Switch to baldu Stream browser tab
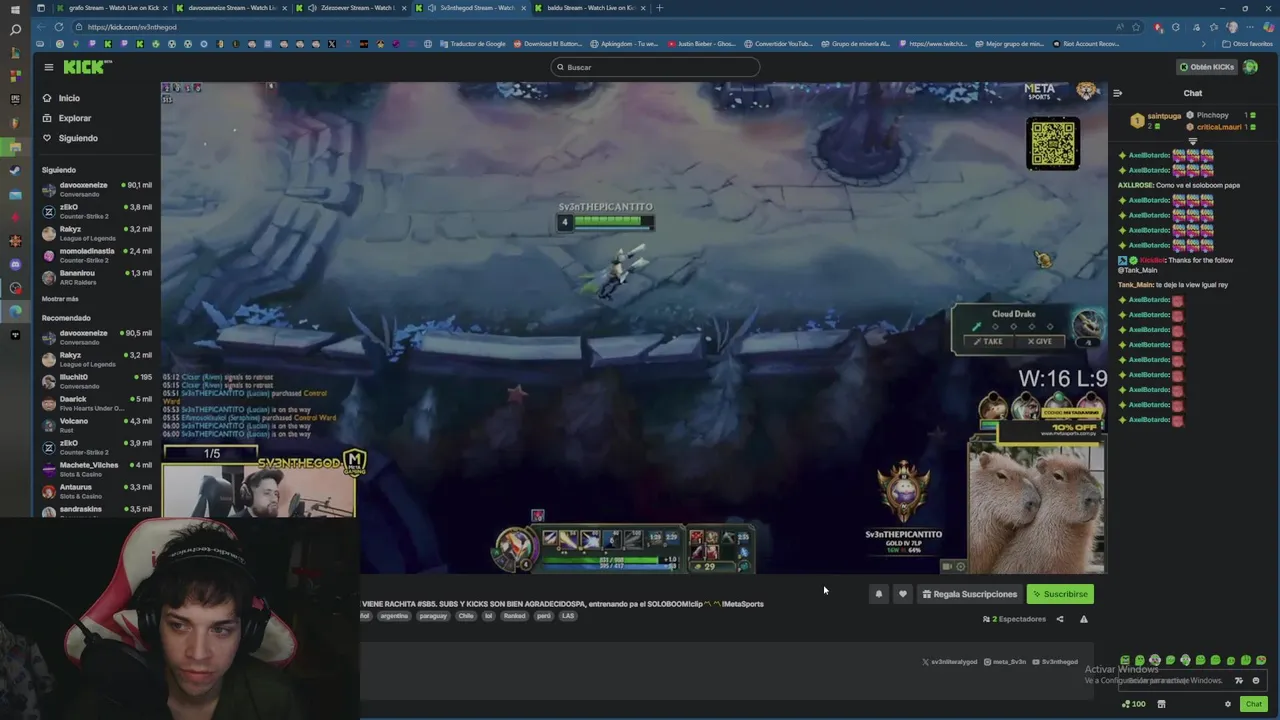This screenshot has width=1280, height=720. tap(591, 8)
